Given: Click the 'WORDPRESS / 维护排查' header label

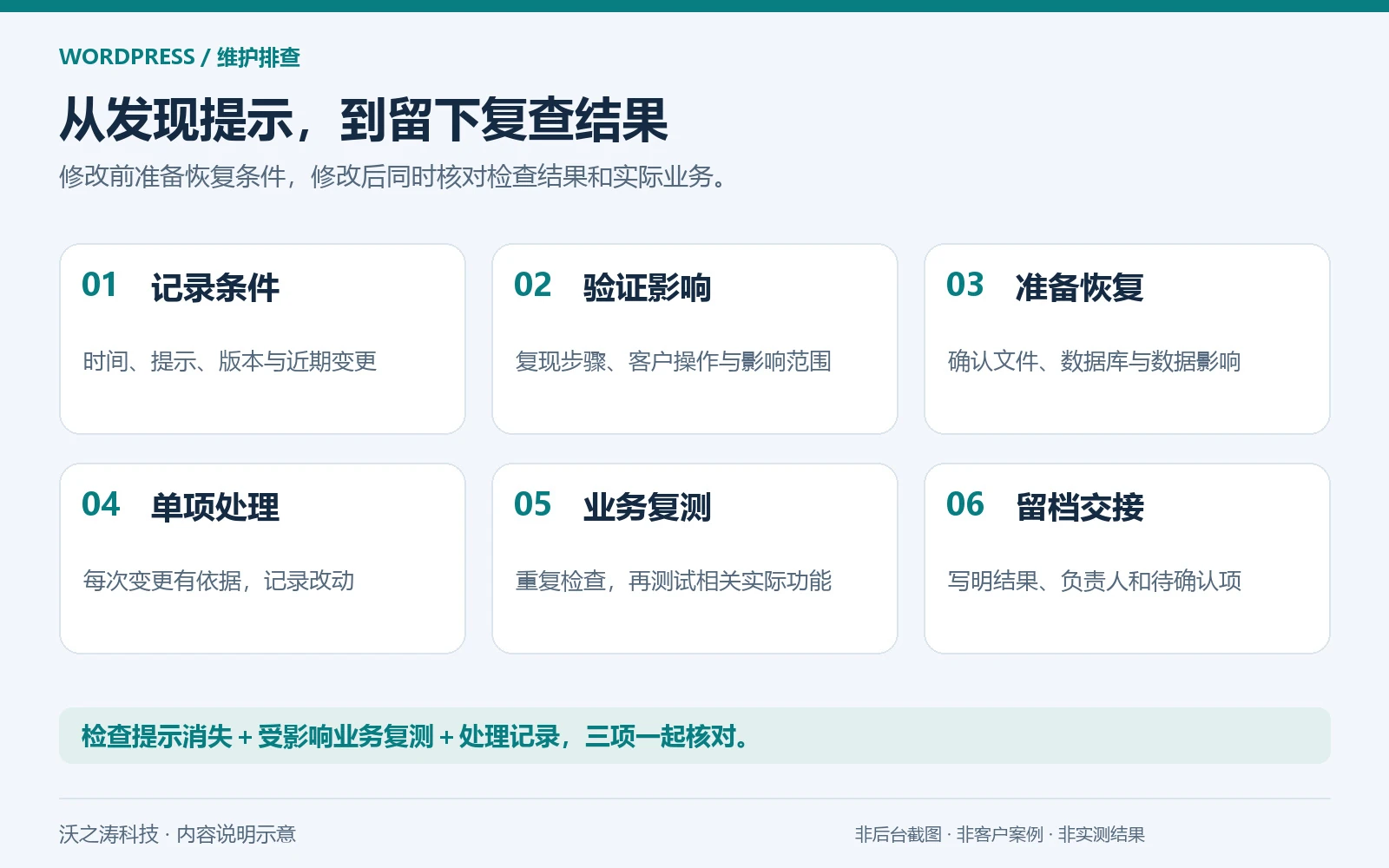Looking at the screenshot, I should click(180, 57).
